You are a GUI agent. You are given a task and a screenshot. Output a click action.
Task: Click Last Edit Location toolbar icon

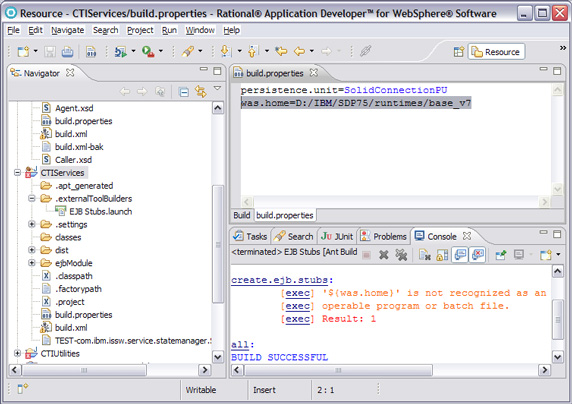click(281, 51)
